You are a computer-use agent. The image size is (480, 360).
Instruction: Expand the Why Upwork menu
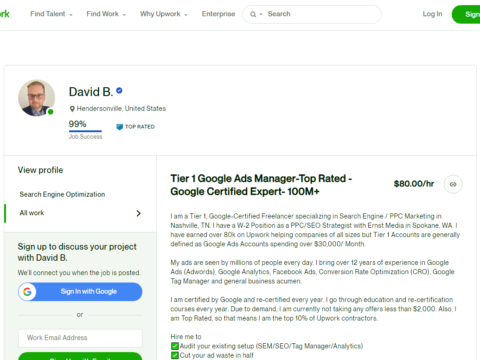164,14
